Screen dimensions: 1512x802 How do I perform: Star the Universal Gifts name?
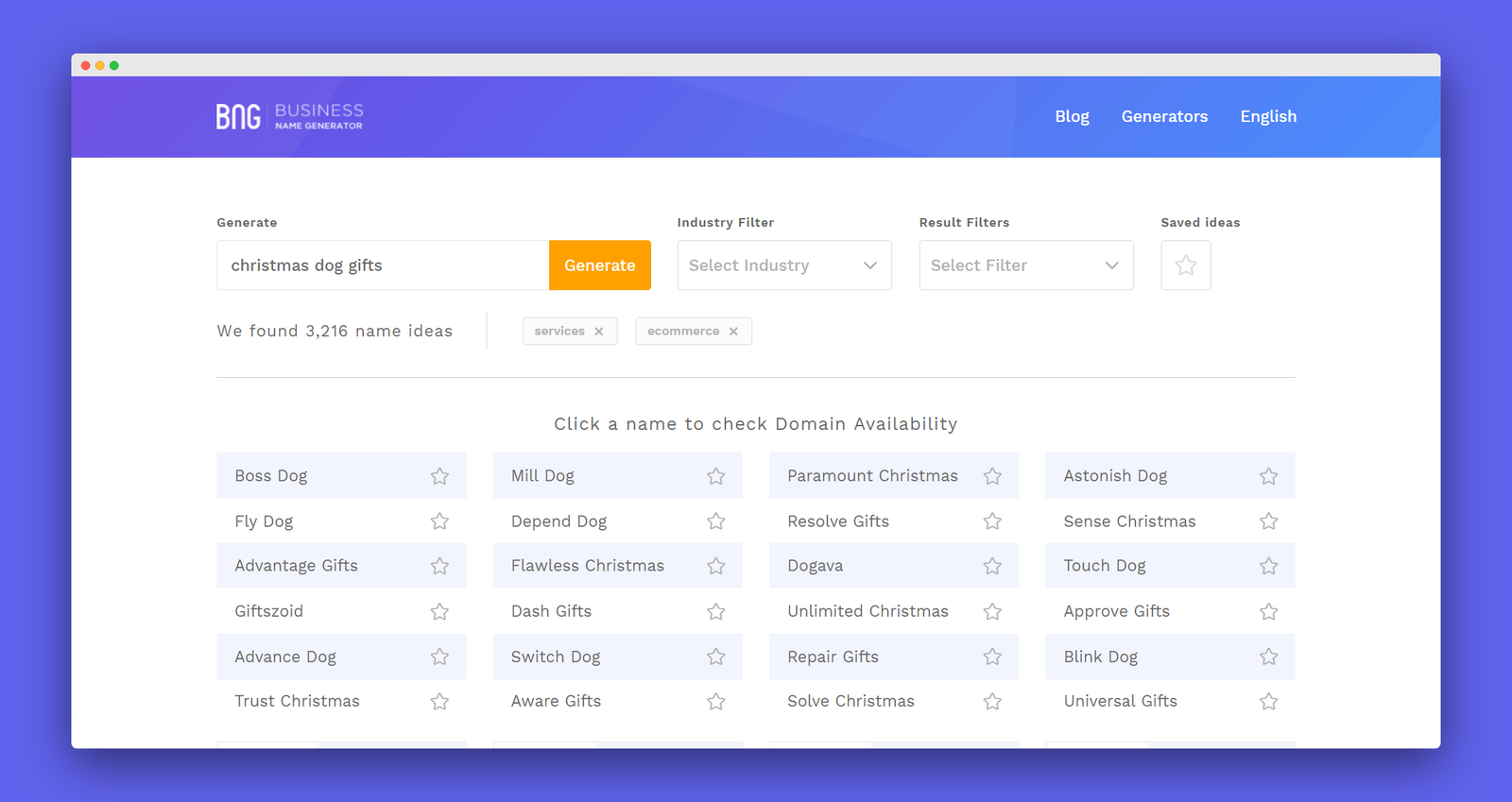click(x=1269, y=701)
